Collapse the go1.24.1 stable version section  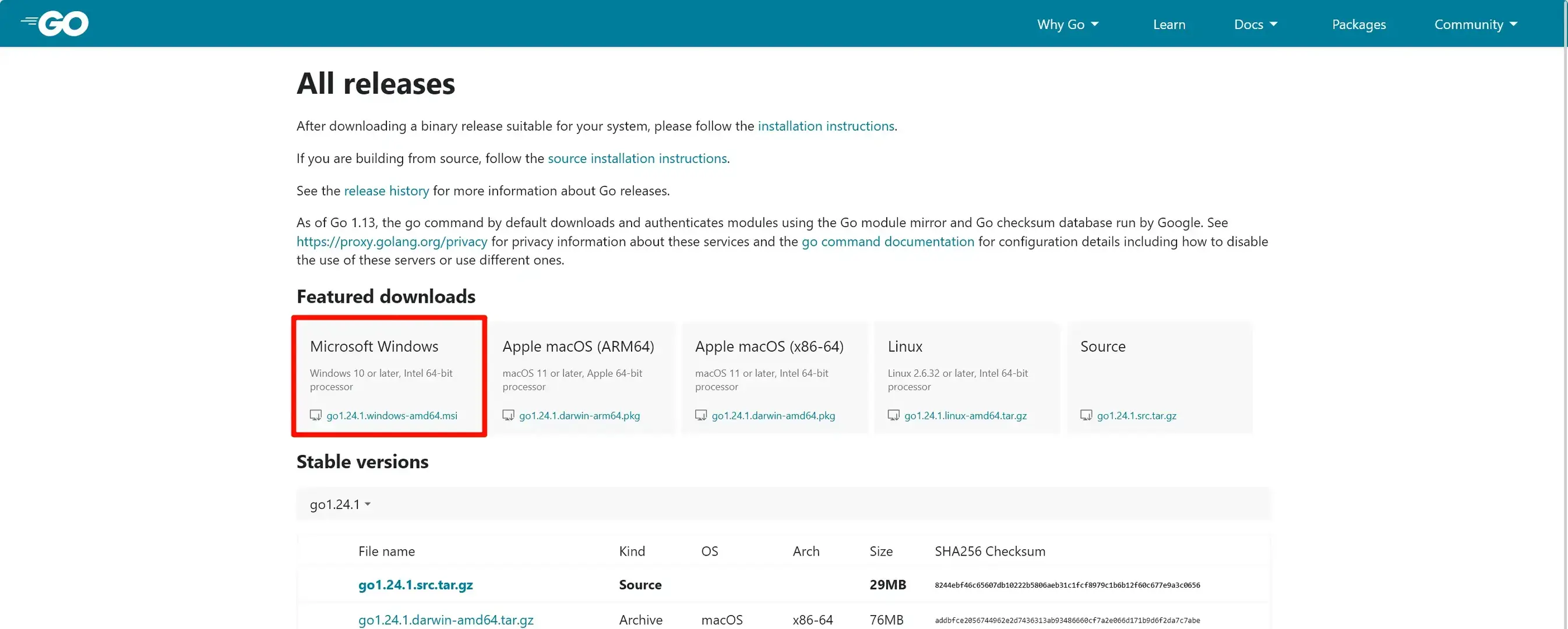pyautogui.click(x=340, y=504)
